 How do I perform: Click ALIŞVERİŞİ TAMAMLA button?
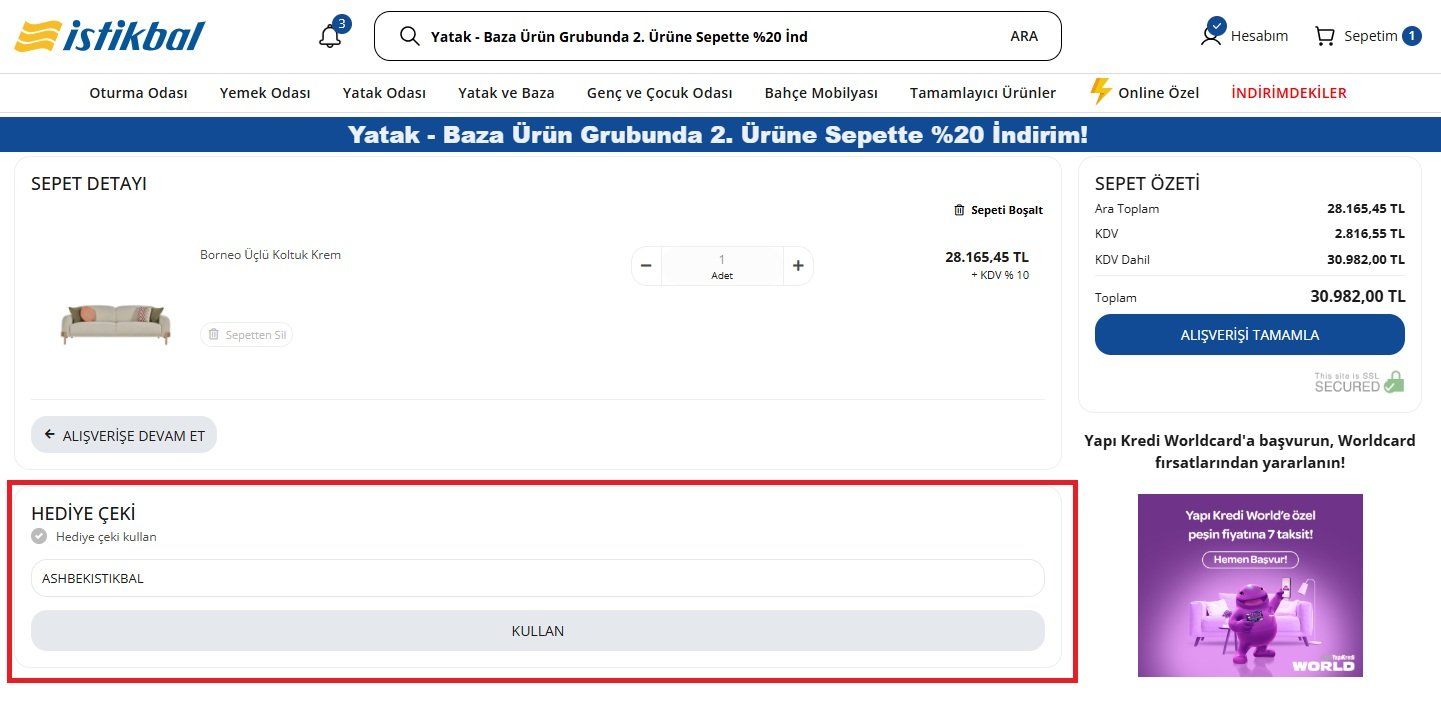tap(1250, 335)
